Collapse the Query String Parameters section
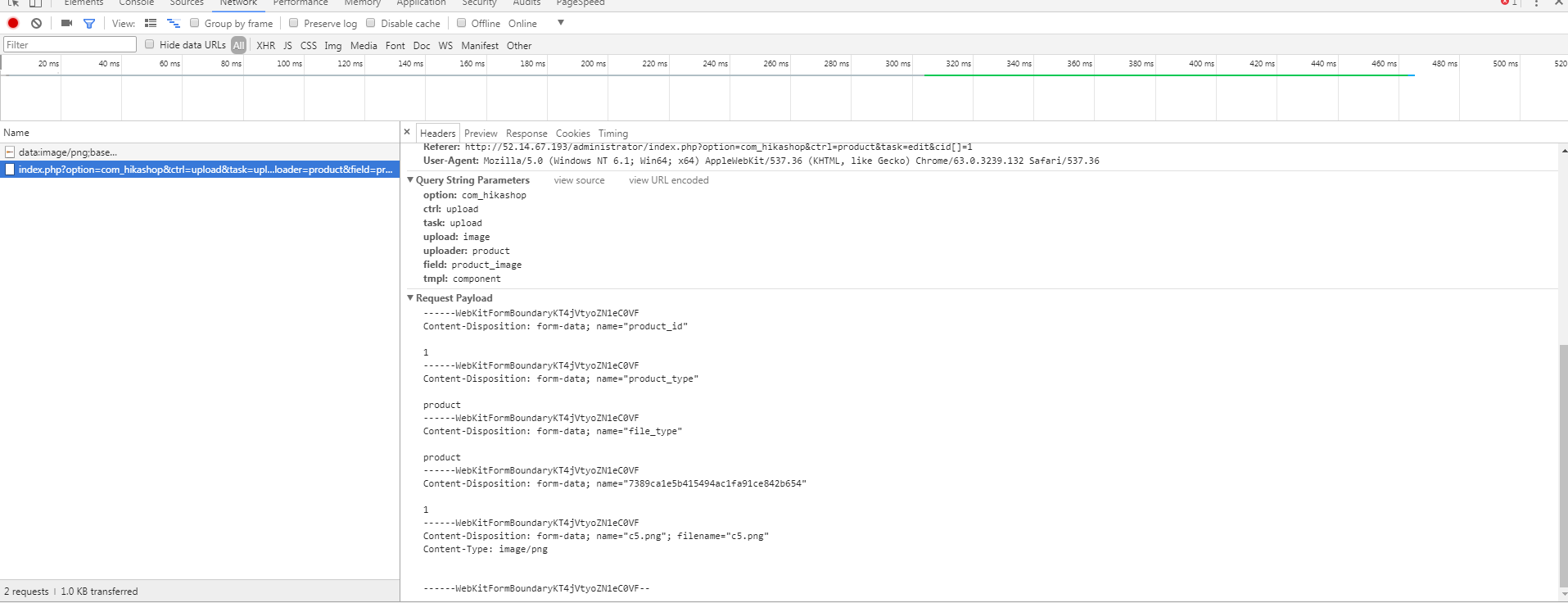 click(x=411, y=179)
